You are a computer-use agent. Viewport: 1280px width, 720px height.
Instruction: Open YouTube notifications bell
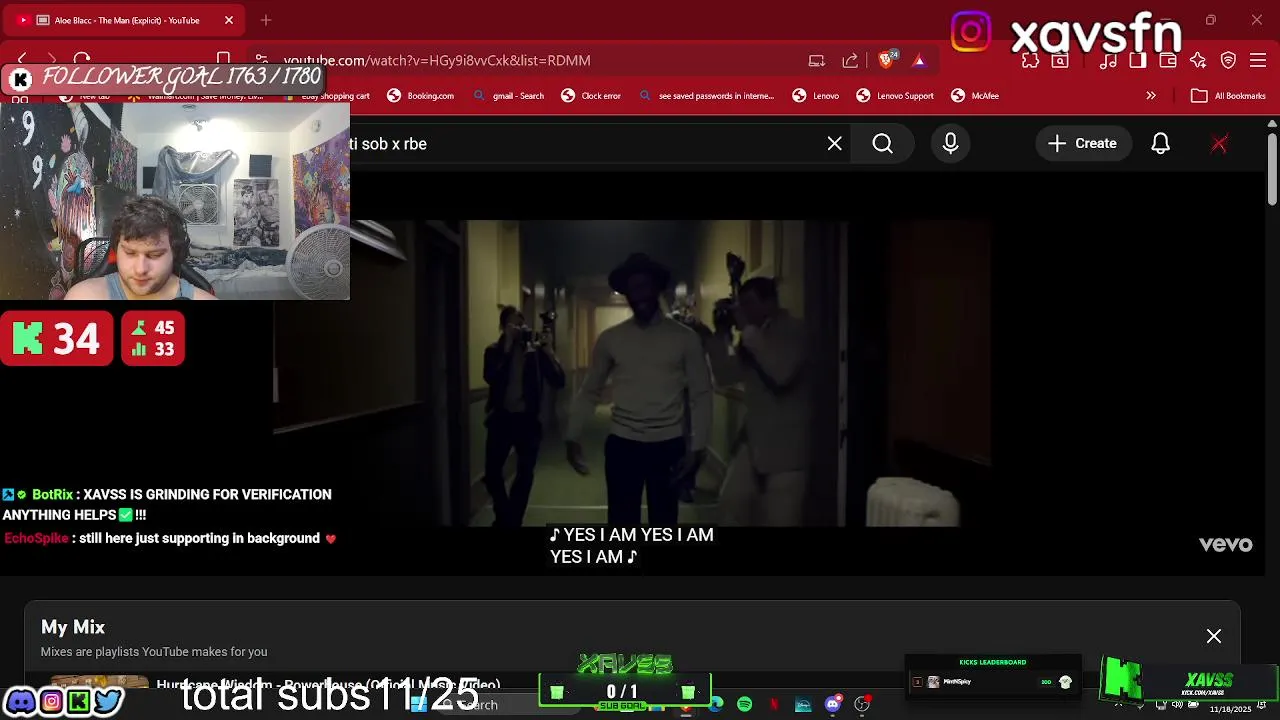point(1160,143)
